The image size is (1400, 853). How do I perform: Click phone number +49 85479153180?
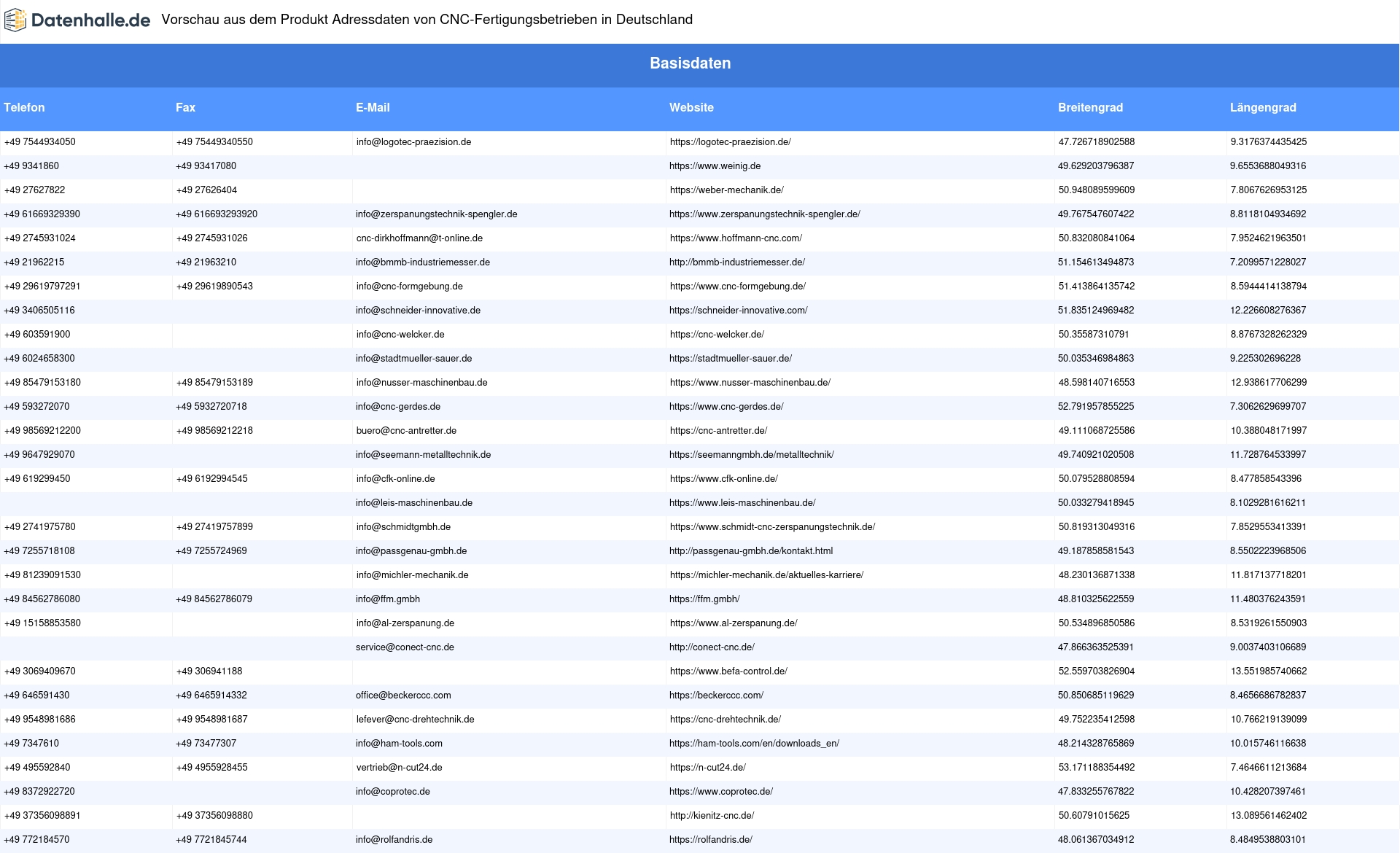pyautogui.click(x=43, y=383)
